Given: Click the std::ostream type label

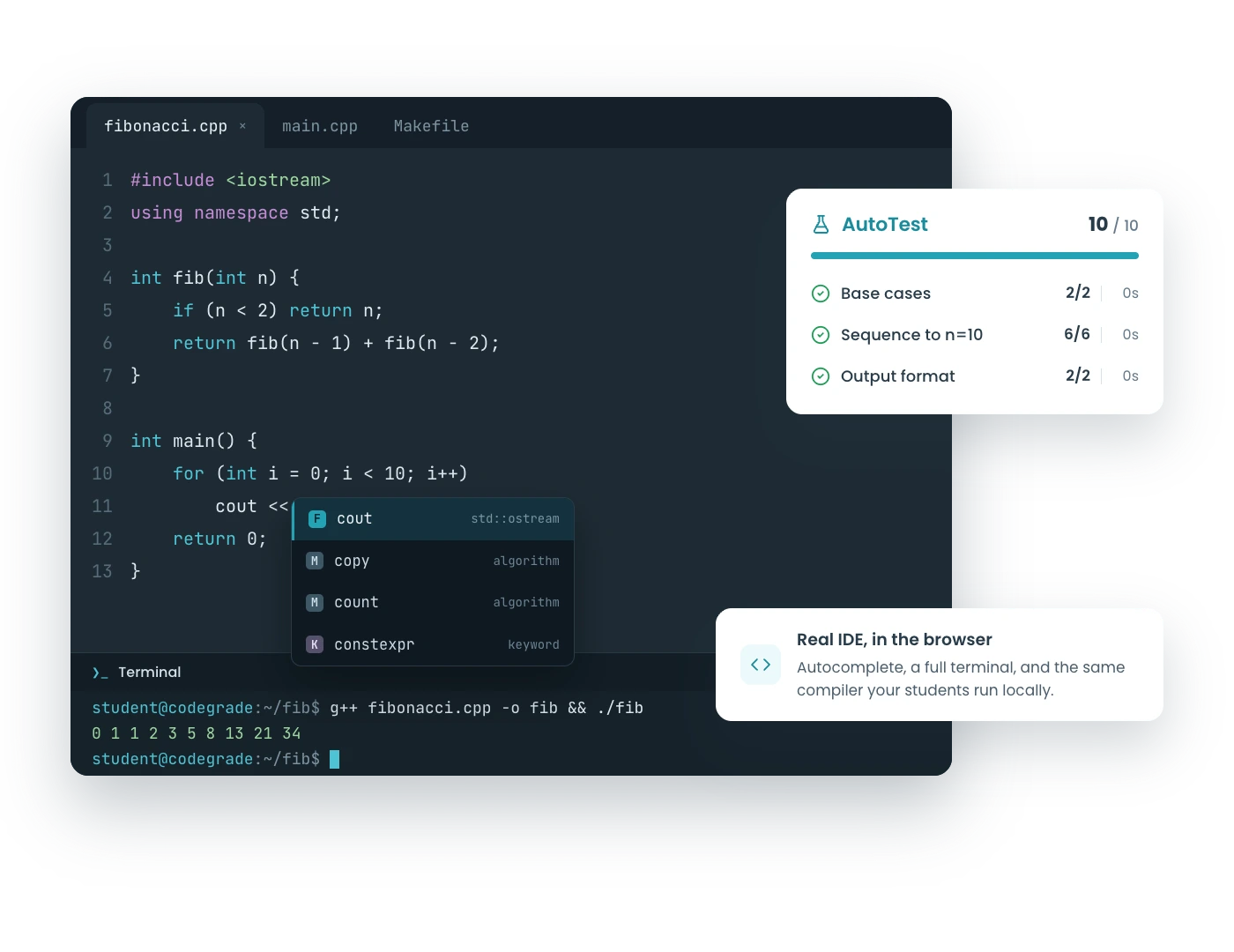Looking at the screenshot, I should (x=515, y=519).
